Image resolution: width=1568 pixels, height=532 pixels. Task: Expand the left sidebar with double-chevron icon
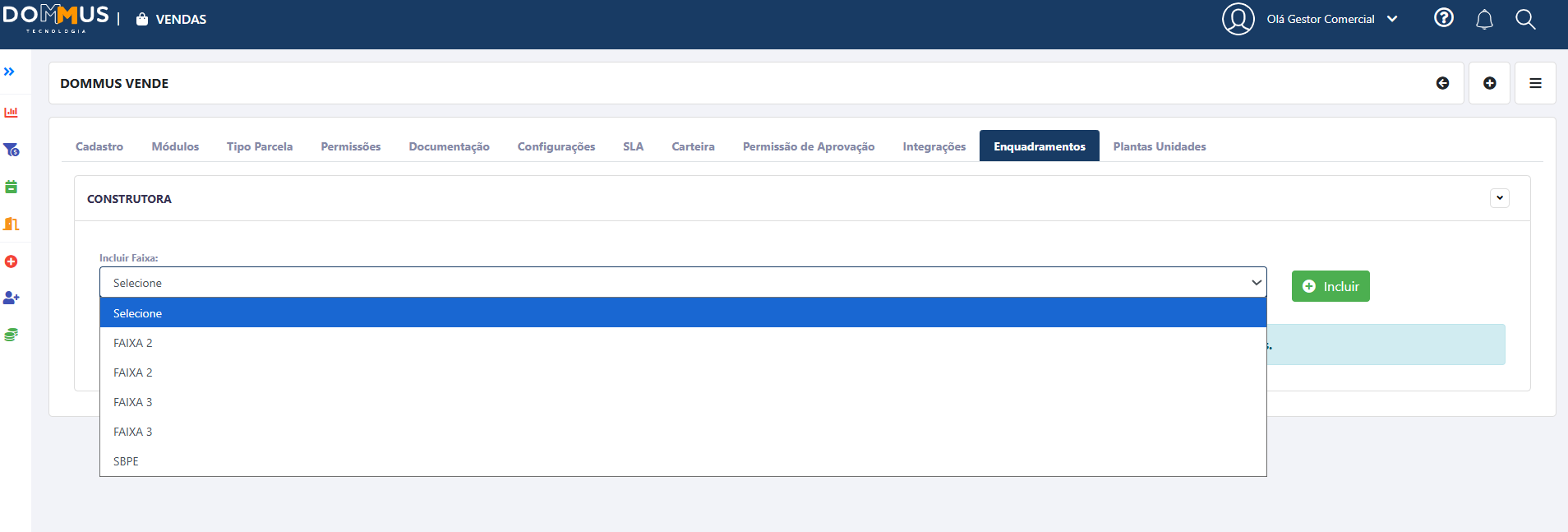pos(9,72)
